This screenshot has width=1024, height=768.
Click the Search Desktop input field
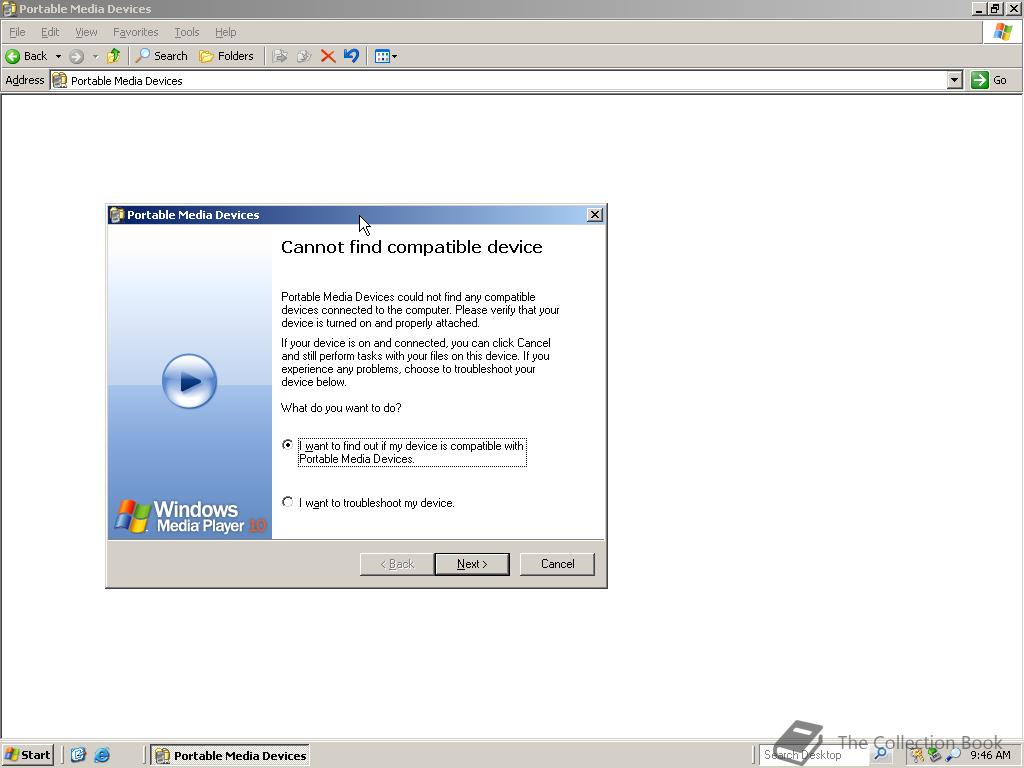(814, 755)
